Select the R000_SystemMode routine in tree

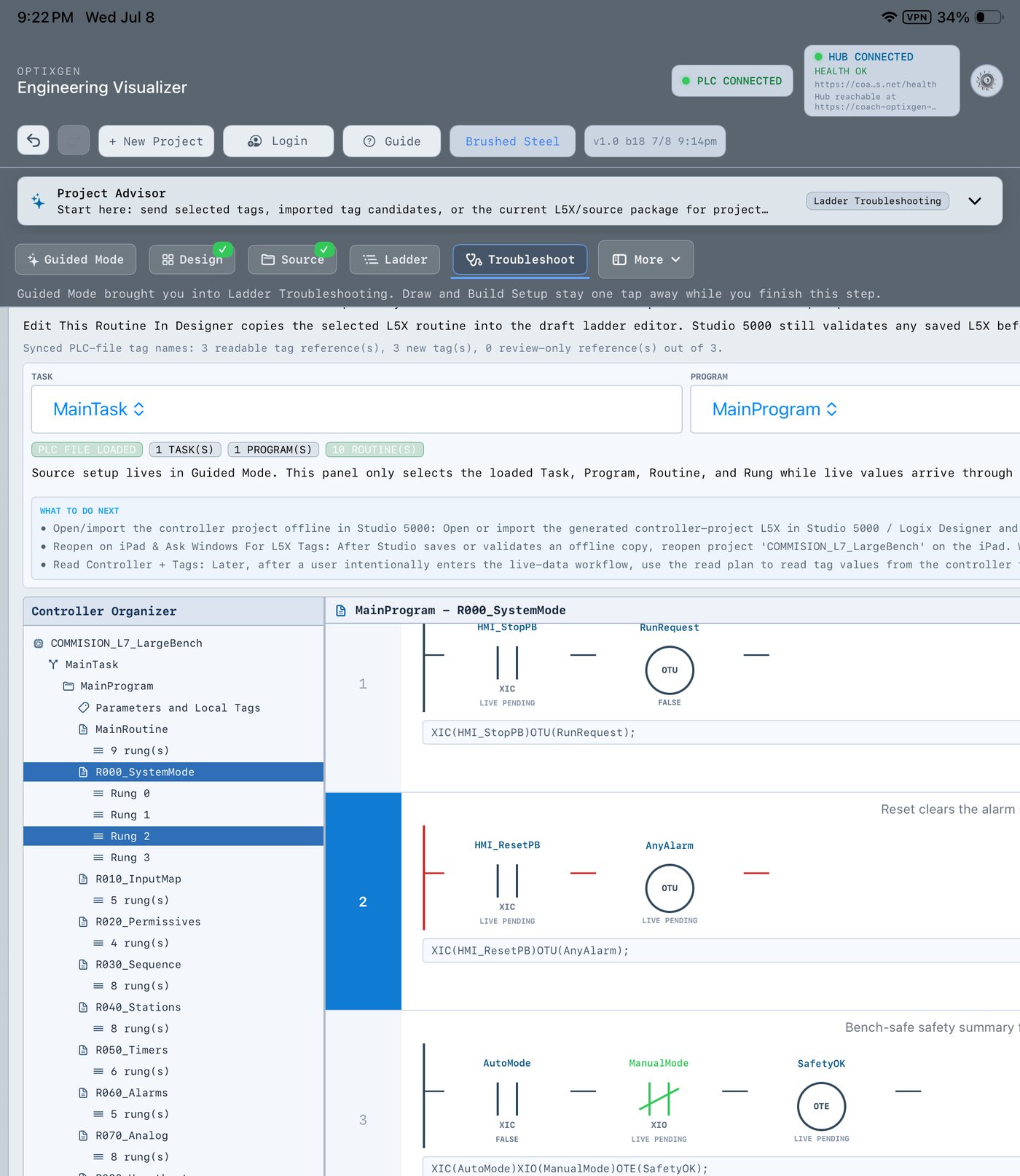(x=173, y=772)
